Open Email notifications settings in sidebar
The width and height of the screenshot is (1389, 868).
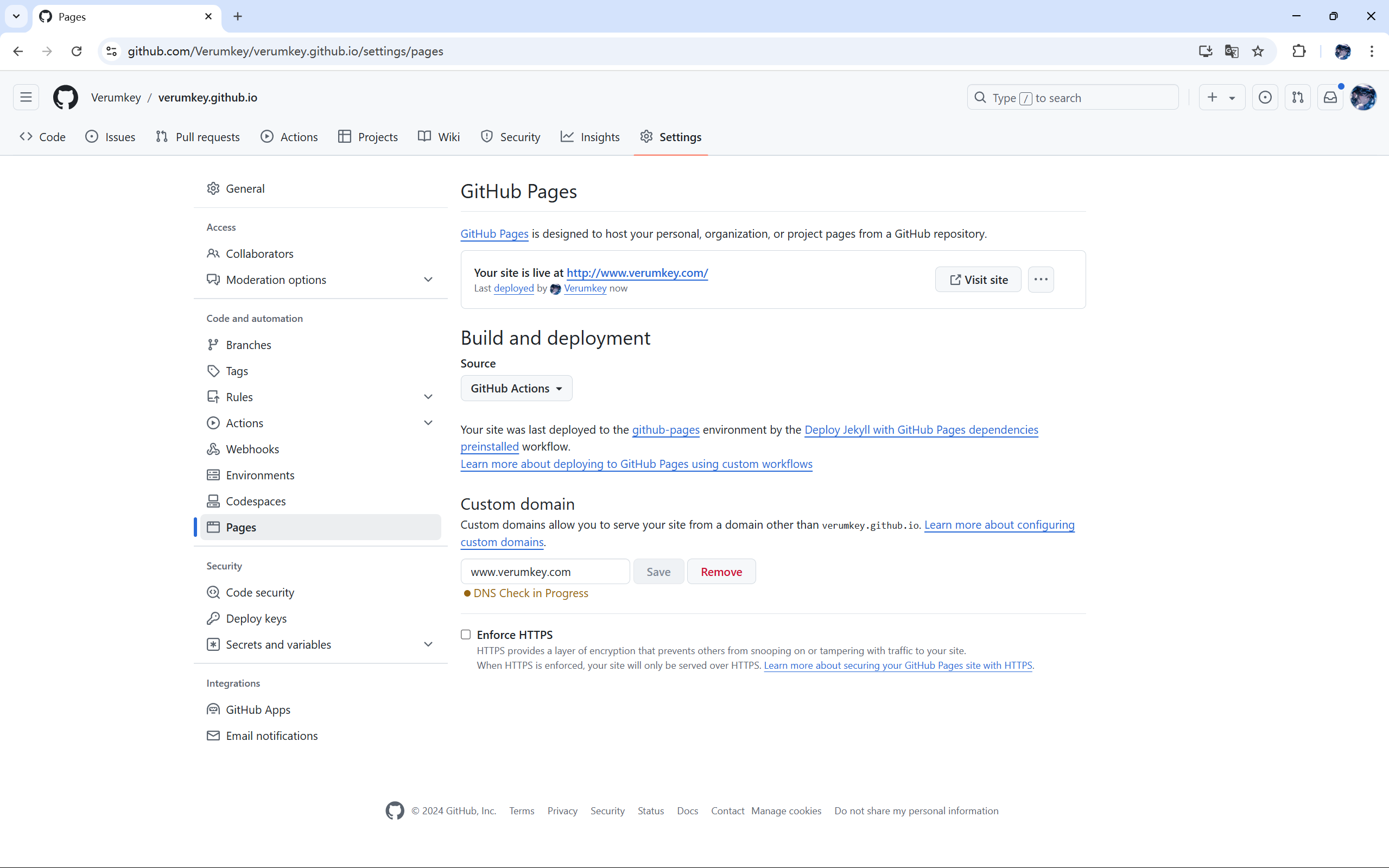point(320,736)
